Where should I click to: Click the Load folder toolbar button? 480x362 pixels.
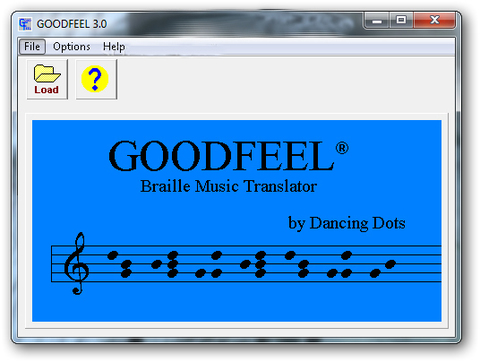click(x=47, y=79)
